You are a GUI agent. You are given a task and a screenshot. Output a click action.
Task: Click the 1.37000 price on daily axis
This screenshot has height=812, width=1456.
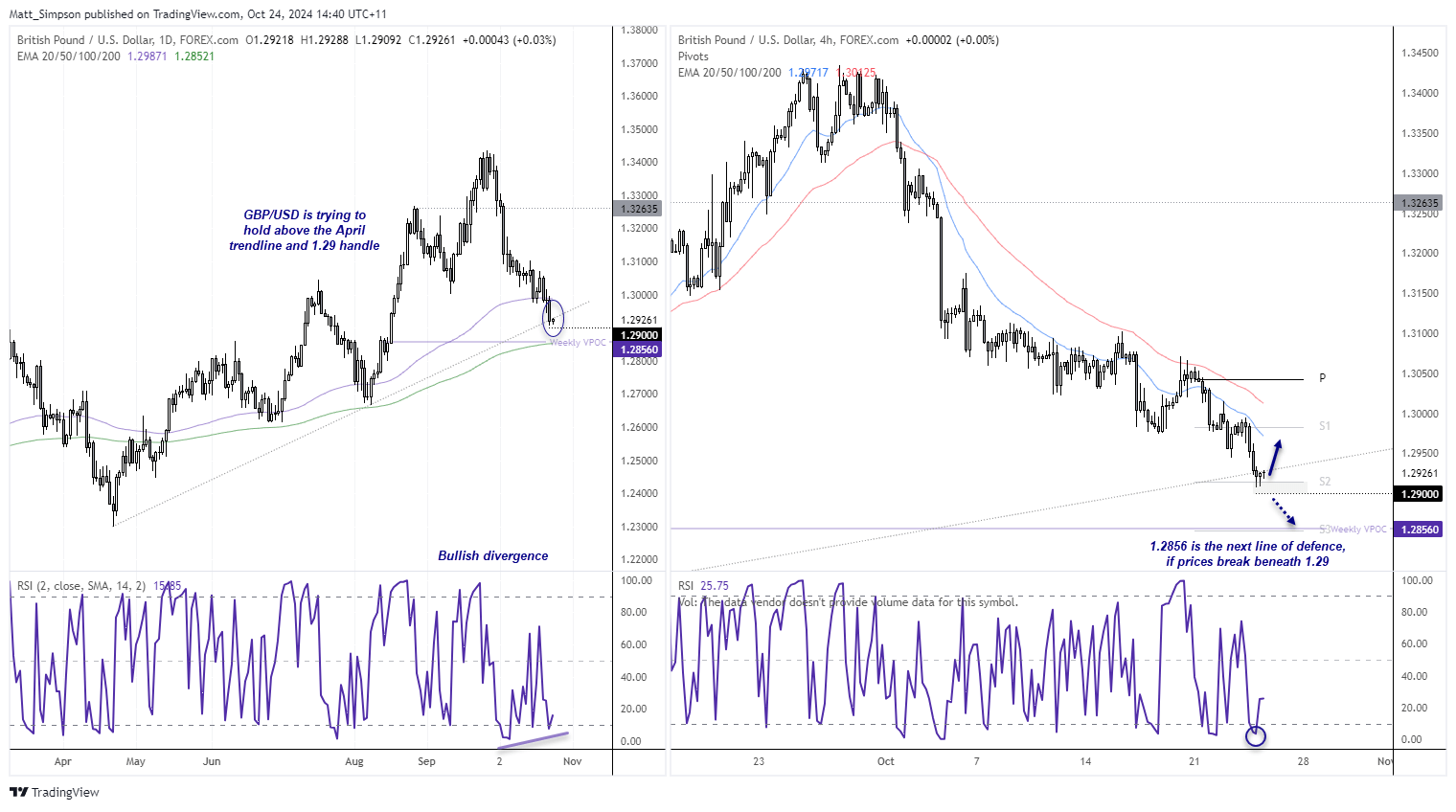coord(639,63)
